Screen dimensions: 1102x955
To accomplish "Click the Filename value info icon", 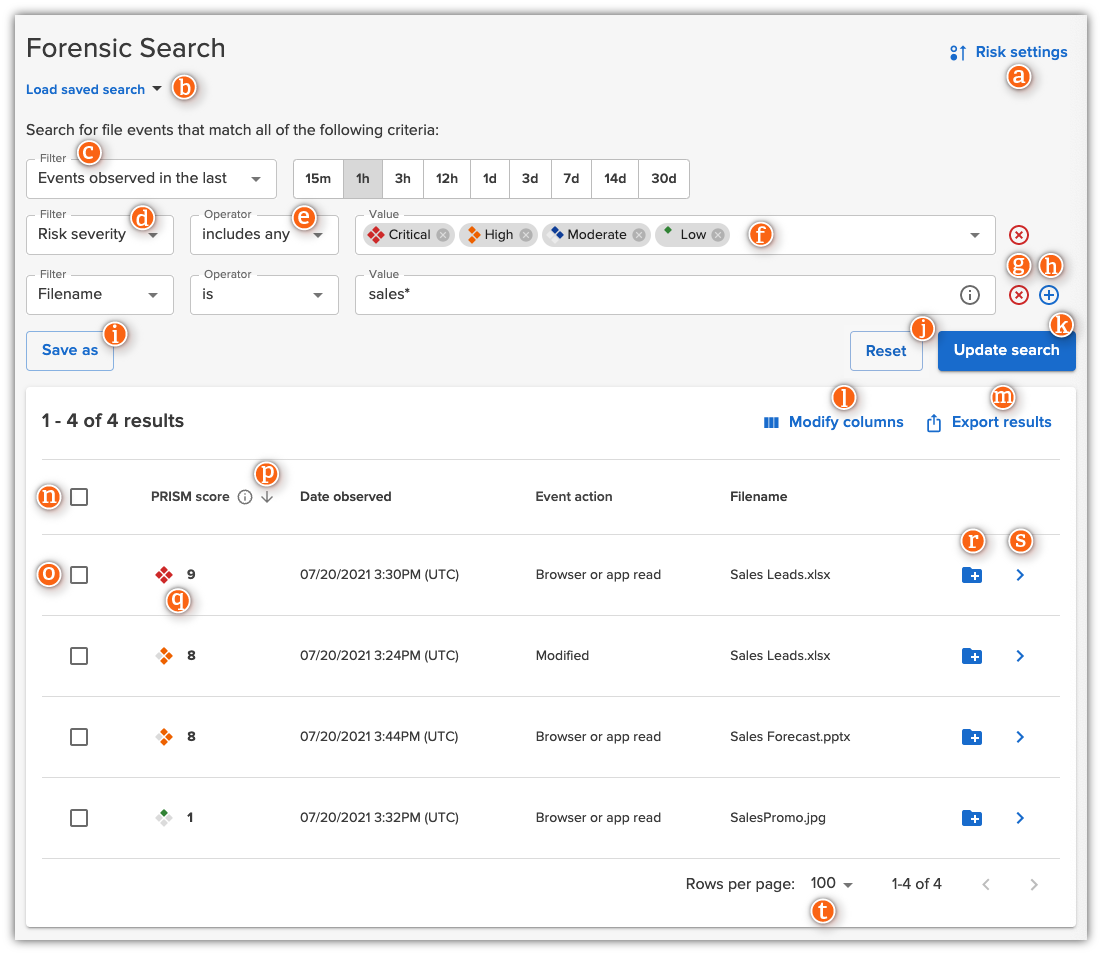I will click(x=968, y=295).
